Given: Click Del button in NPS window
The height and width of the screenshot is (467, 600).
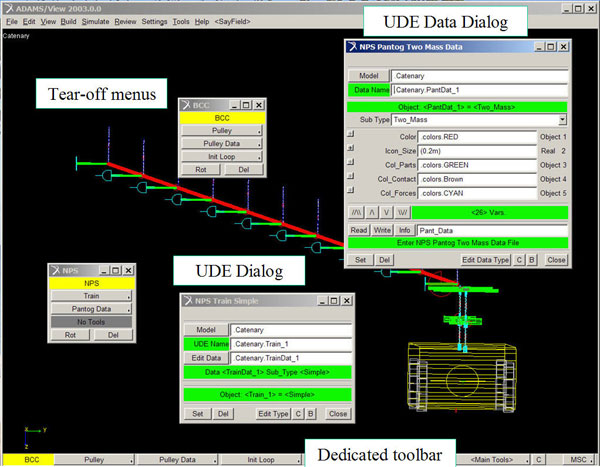Looking at the screenshot, I should tap(113, 335).
